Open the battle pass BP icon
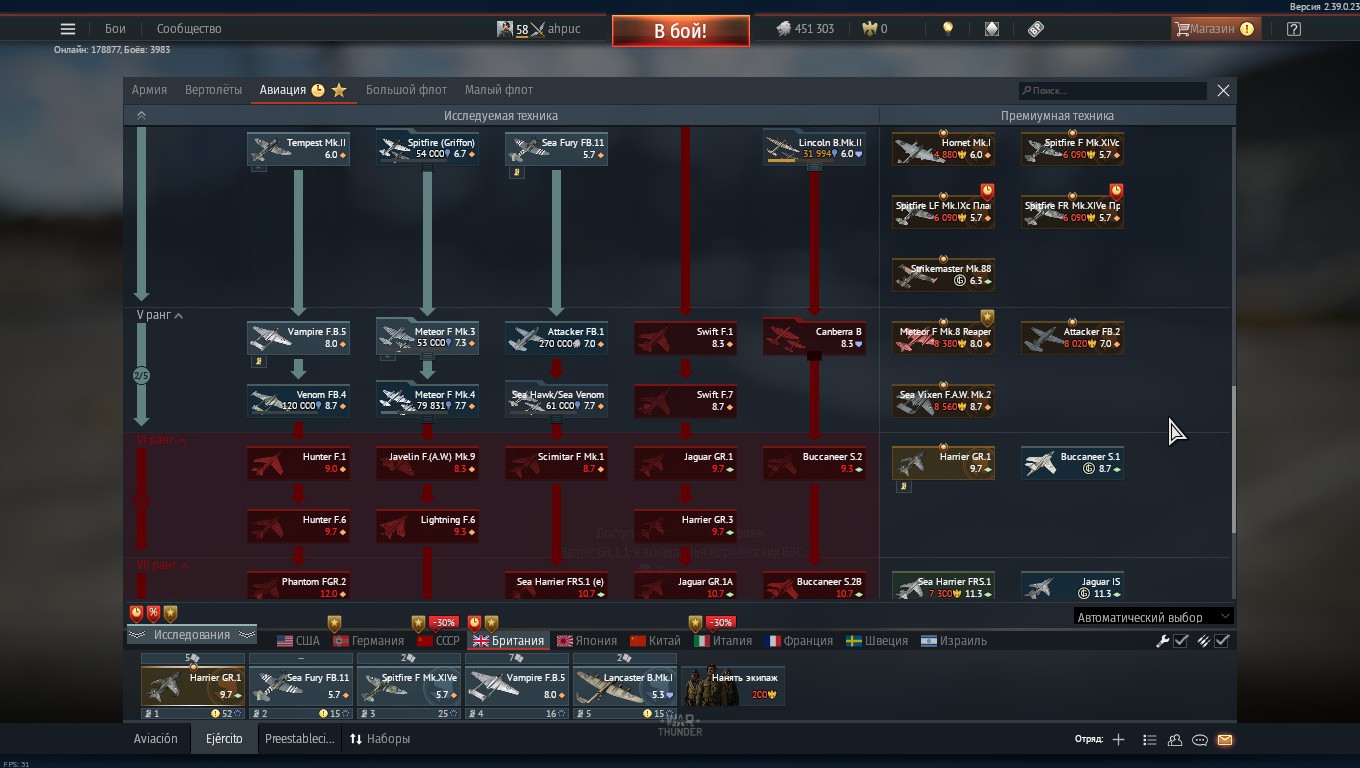The height and width of the screenshot is (768, 1360). point(1036,29)
